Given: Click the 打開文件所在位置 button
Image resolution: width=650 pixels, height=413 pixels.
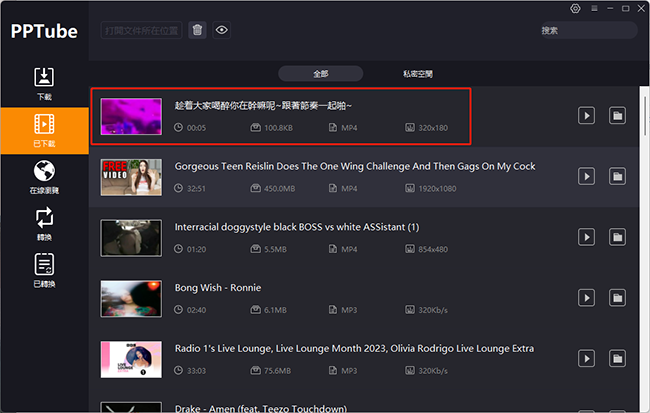Looking at the screenshot, I should (141, 30).
